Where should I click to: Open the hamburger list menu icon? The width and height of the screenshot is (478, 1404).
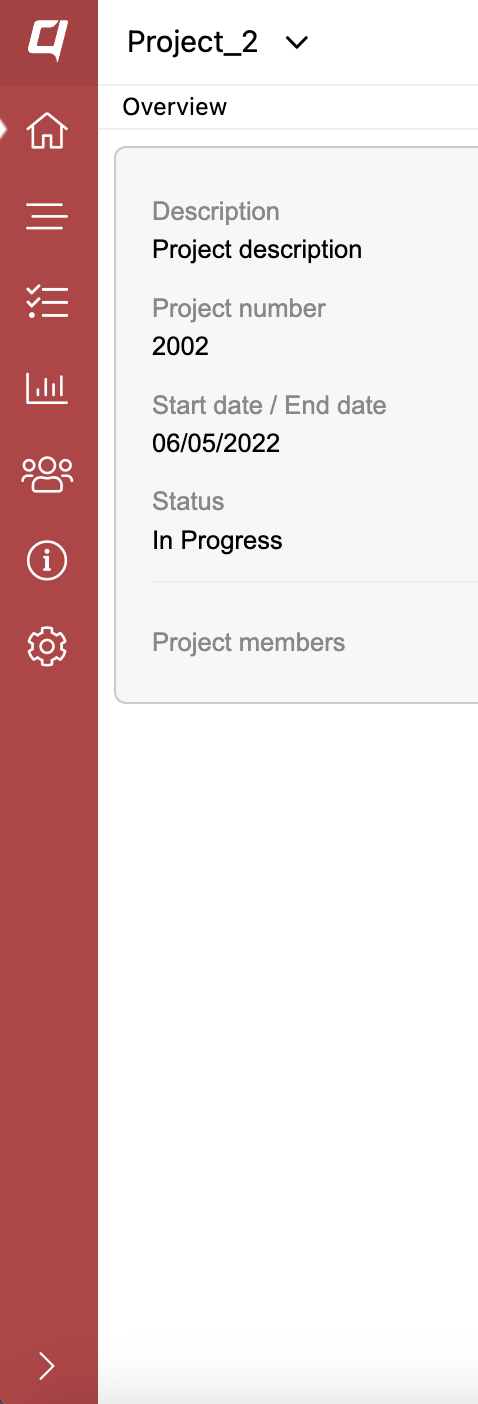point(47,216)
